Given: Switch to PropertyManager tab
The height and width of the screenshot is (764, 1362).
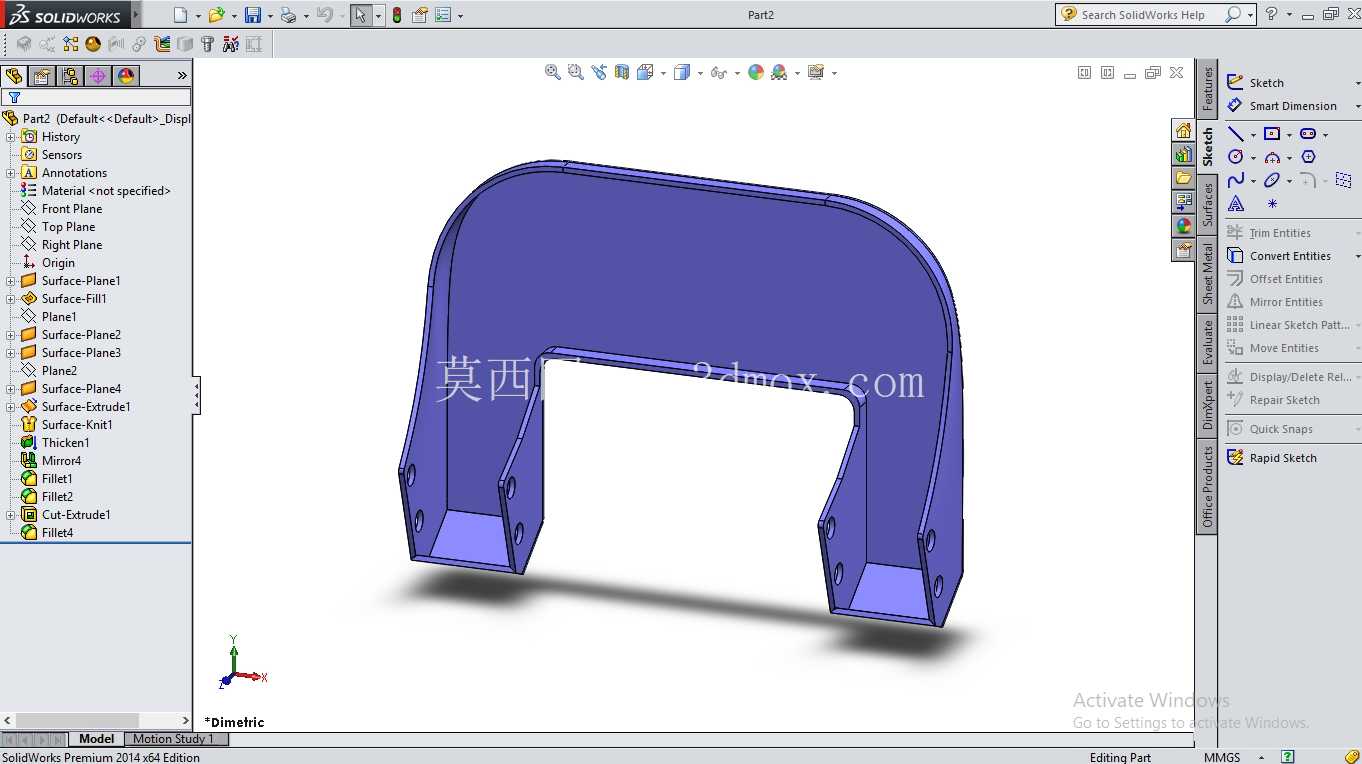Looking at the screenshot, I should 42,76.
